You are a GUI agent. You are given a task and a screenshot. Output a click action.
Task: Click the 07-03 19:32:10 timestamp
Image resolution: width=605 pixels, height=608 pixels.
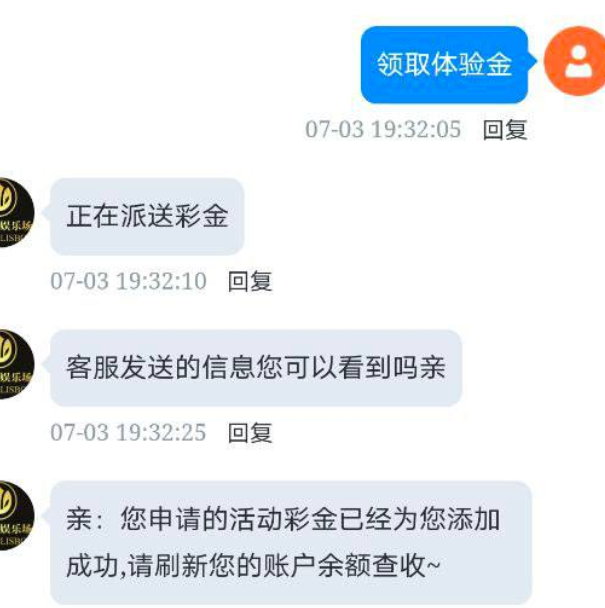[x=128, y=281]
